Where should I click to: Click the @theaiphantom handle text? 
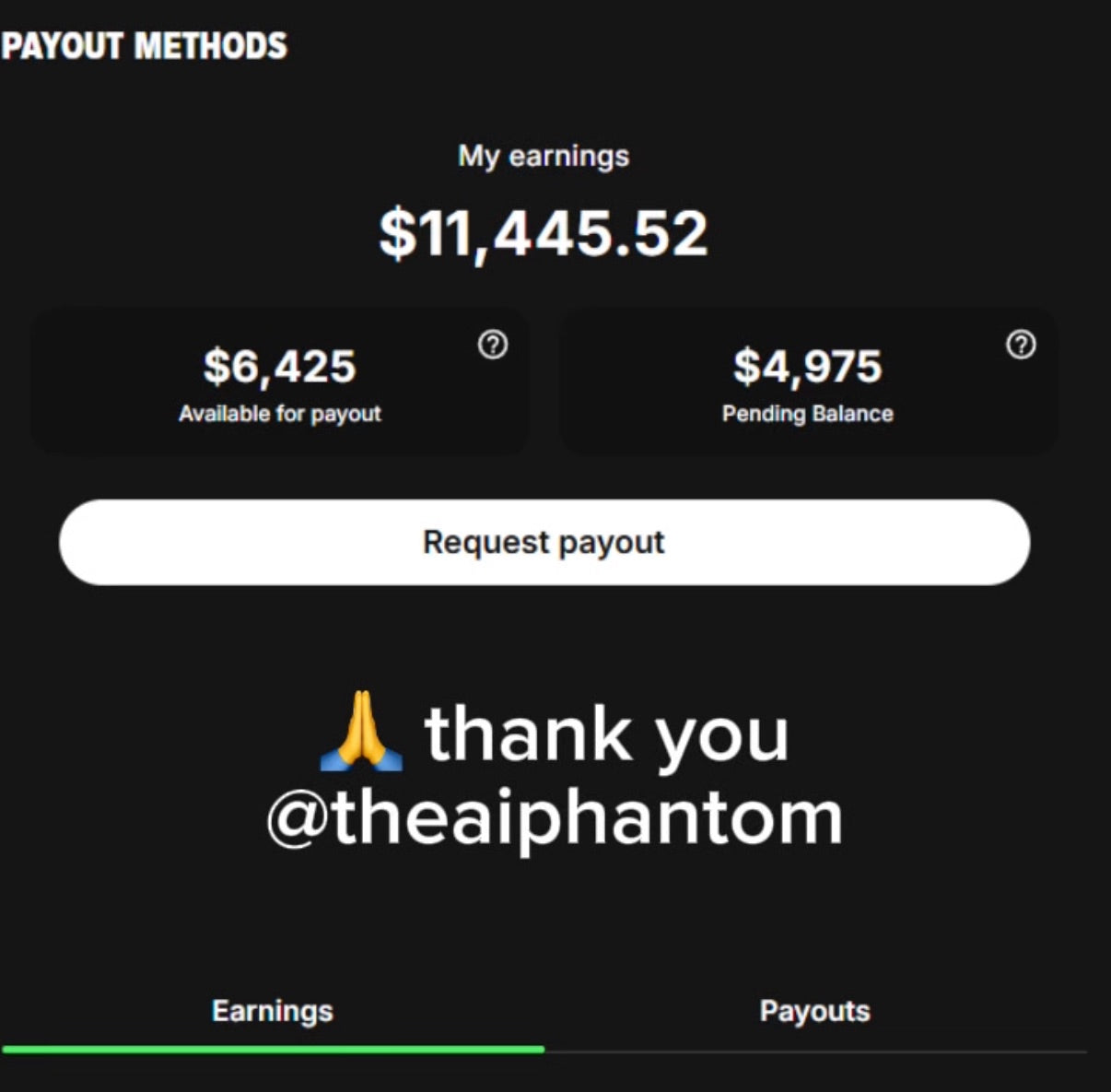tap(555, 817)
